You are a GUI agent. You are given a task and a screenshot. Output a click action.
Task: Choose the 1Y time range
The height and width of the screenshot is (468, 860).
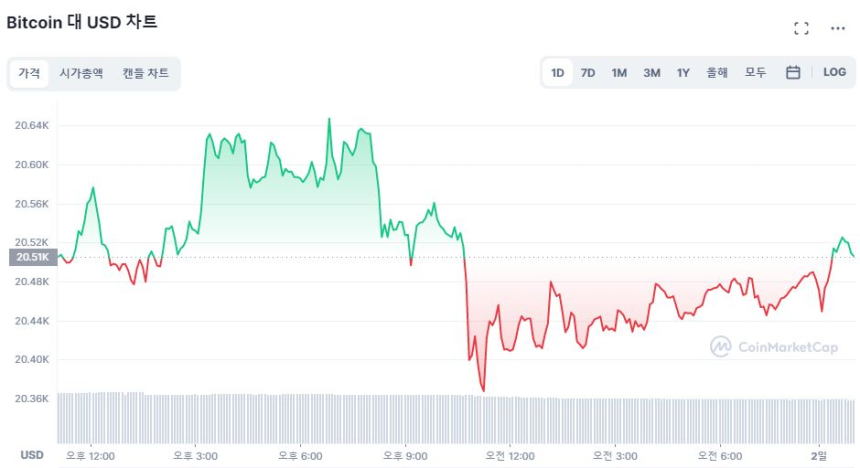tap(683, 72)
